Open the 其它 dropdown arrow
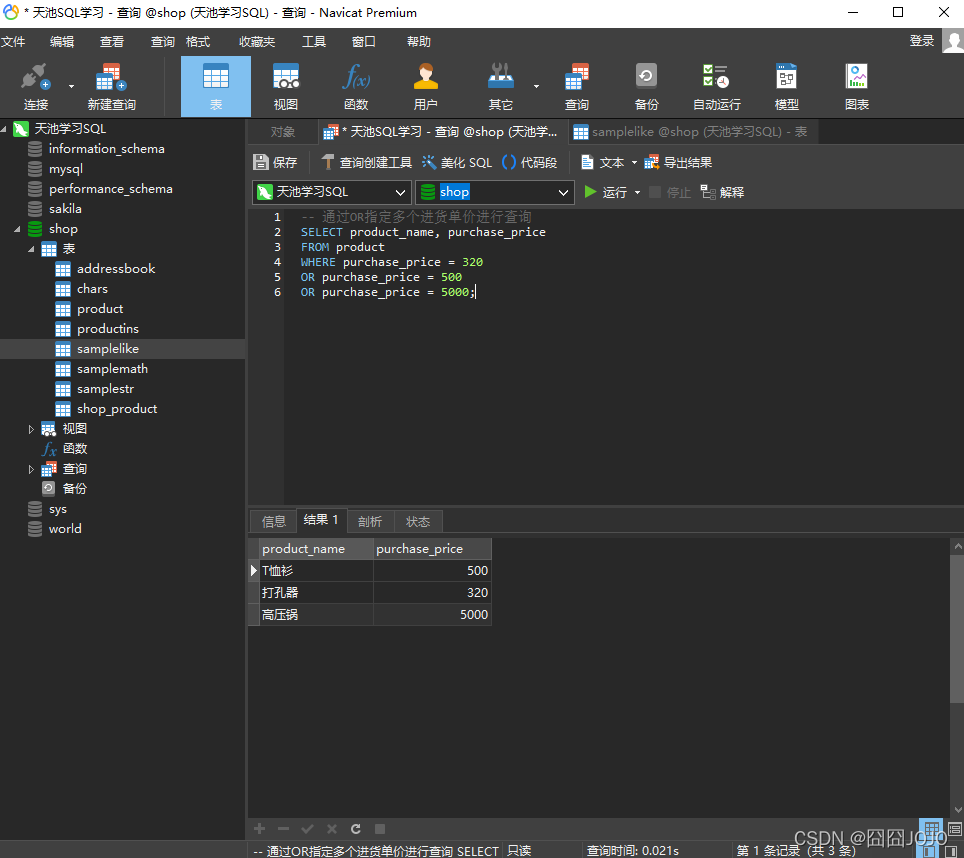 point(536,86)
